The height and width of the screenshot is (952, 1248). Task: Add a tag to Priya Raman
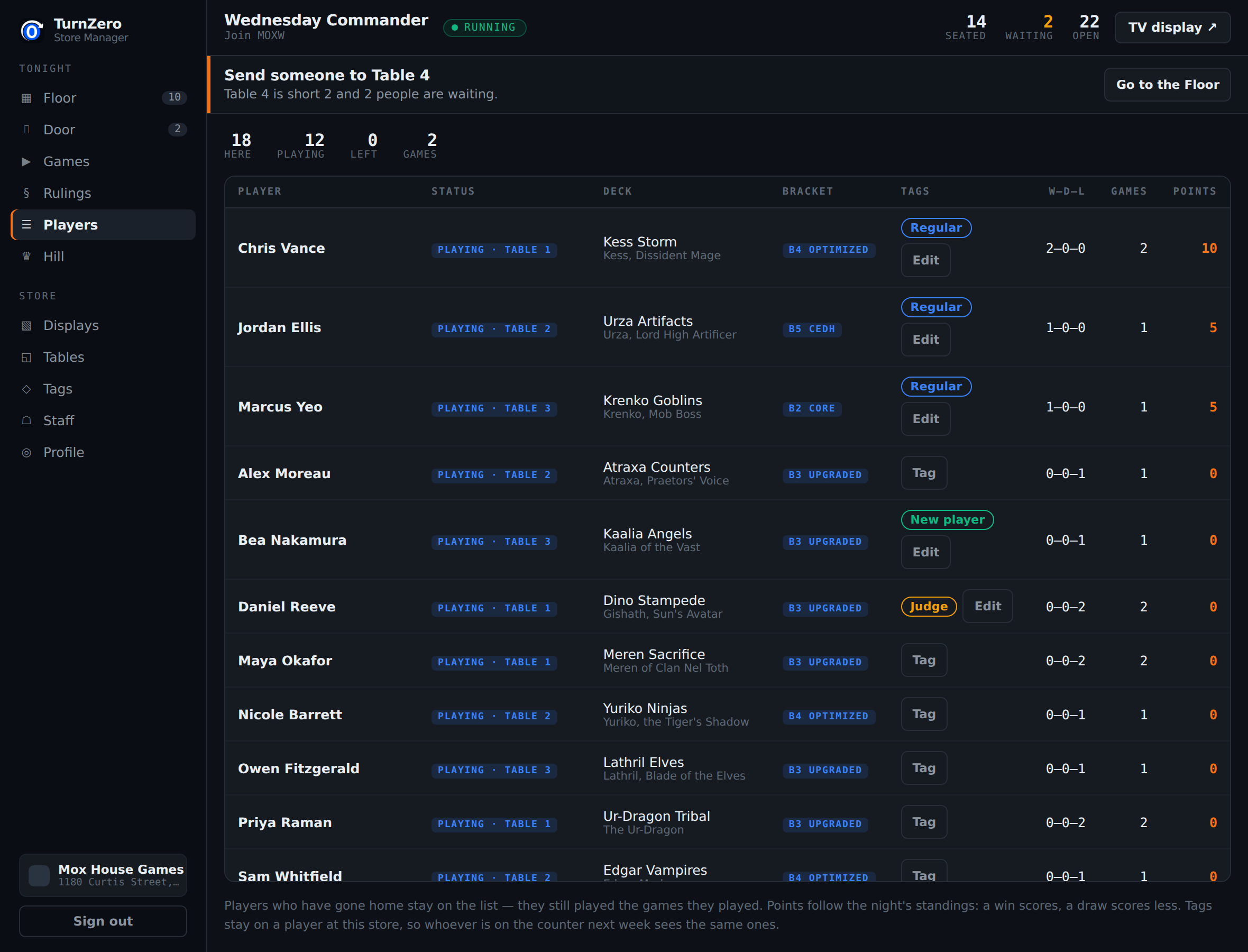[924, 822]
